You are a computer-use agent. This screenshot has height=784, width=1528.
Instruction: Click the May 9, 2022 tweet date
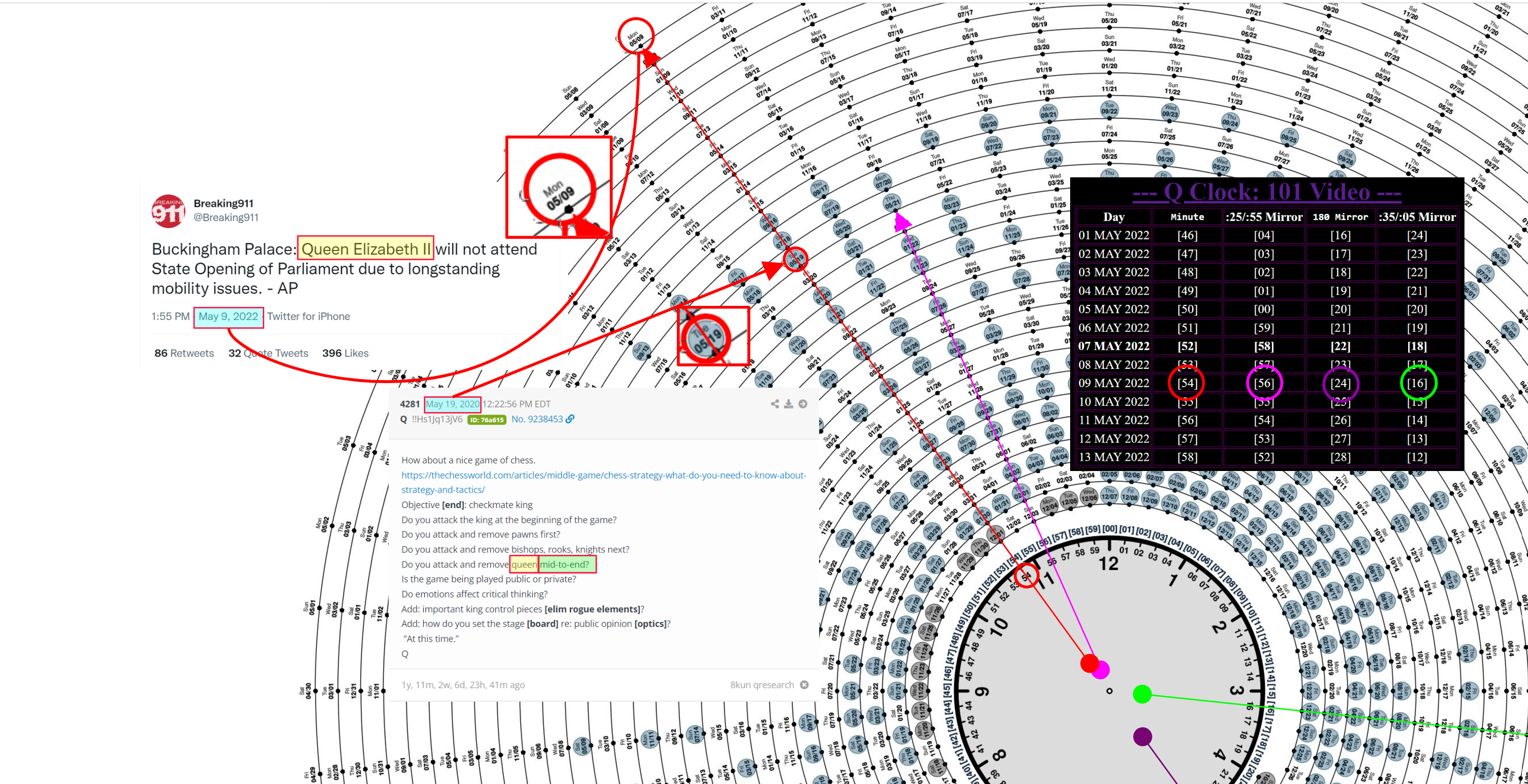point(228,317)
